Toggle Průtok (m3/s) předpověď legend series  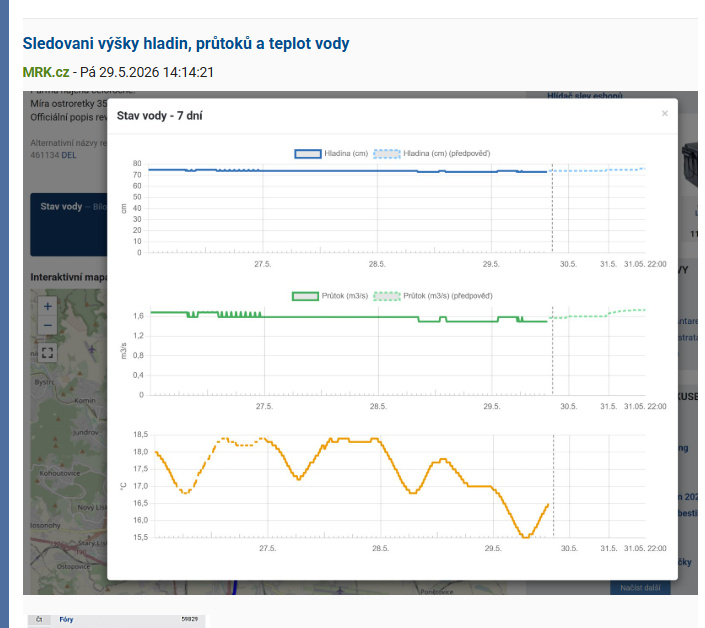[x=433, y=296]
